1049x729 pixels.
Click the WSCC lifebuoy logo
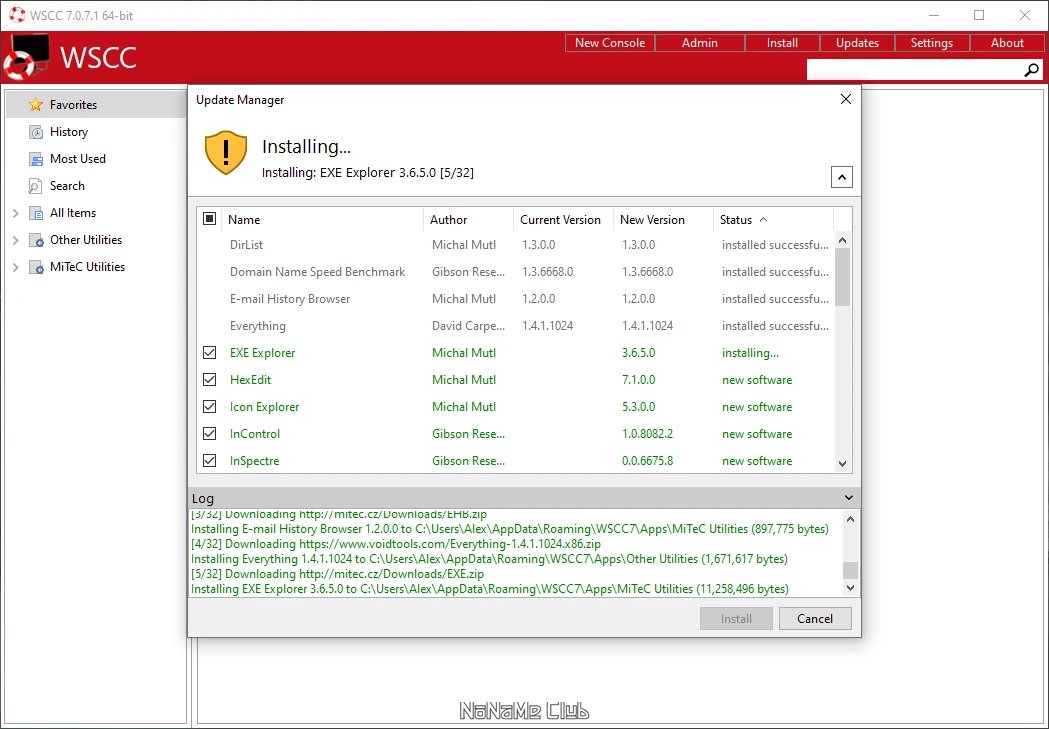coord(27,58)
